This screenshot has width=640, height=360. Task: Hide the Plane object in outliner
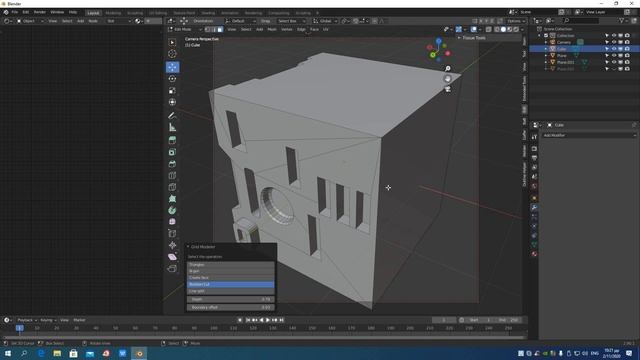614,56
